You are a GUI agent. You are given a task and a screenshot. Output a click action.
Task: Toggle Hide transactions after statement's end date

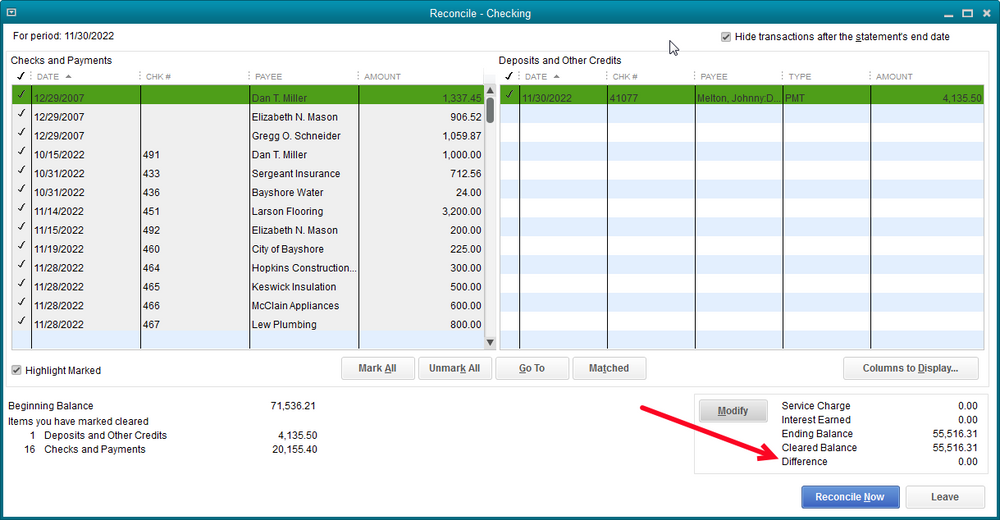[x=726, y=37]
